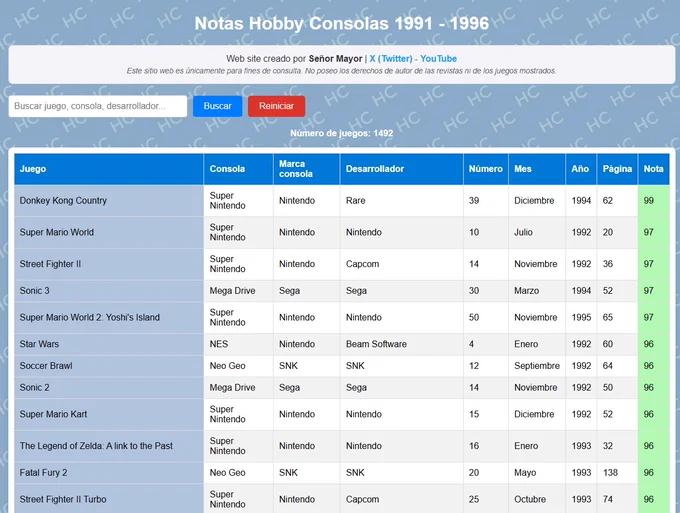680x513 pixels.
Task: Click Enero month in the Star Wars row
Action: tap(537, 344)
